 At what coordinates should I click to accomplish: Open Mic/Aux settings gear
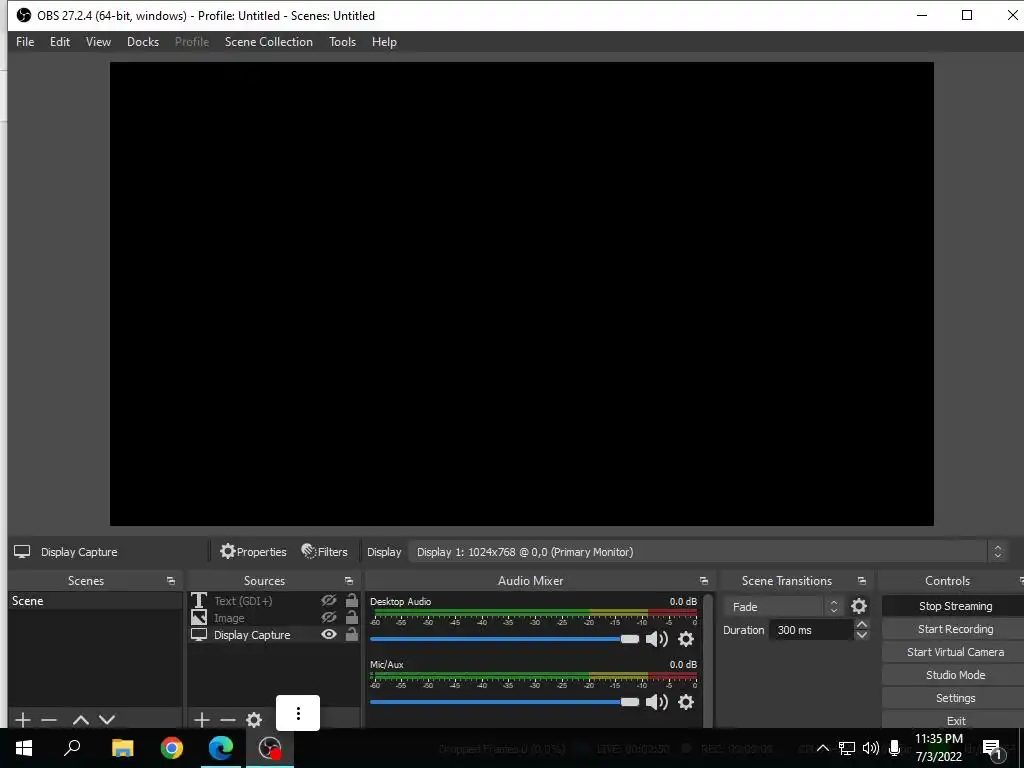point(686,702)
